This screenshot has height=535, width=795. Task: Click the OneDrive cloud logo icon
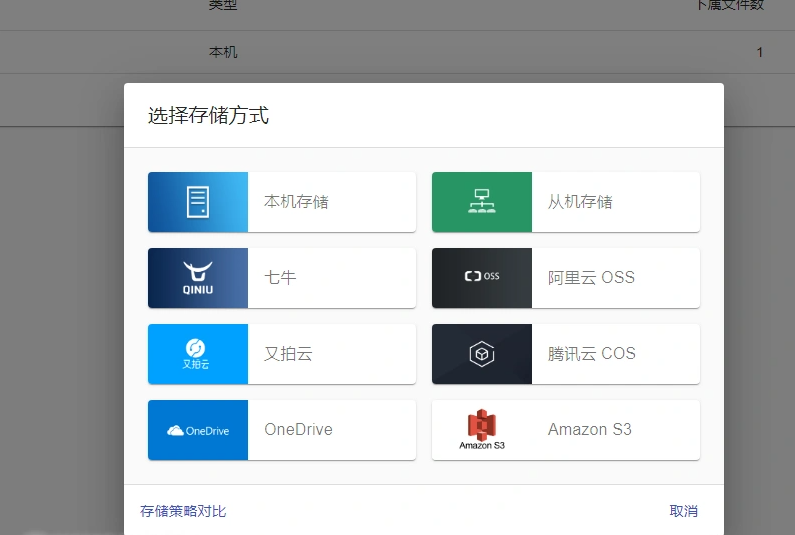tap(198, 430)
